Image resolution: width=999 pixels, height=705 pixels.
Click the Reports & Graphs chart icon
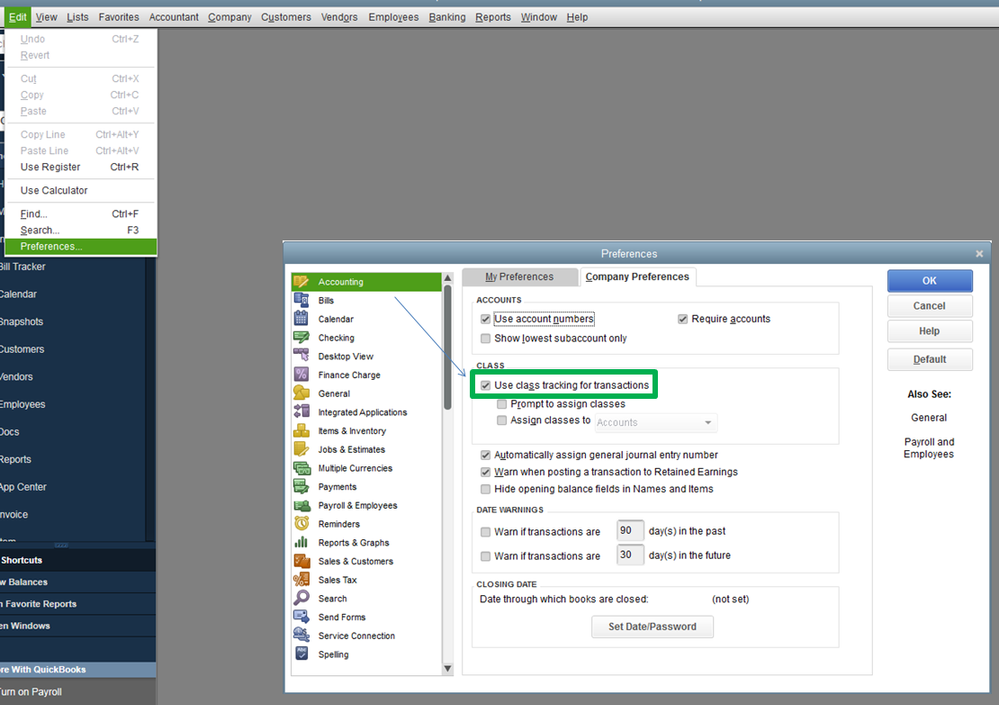click(x=301, y=542)
